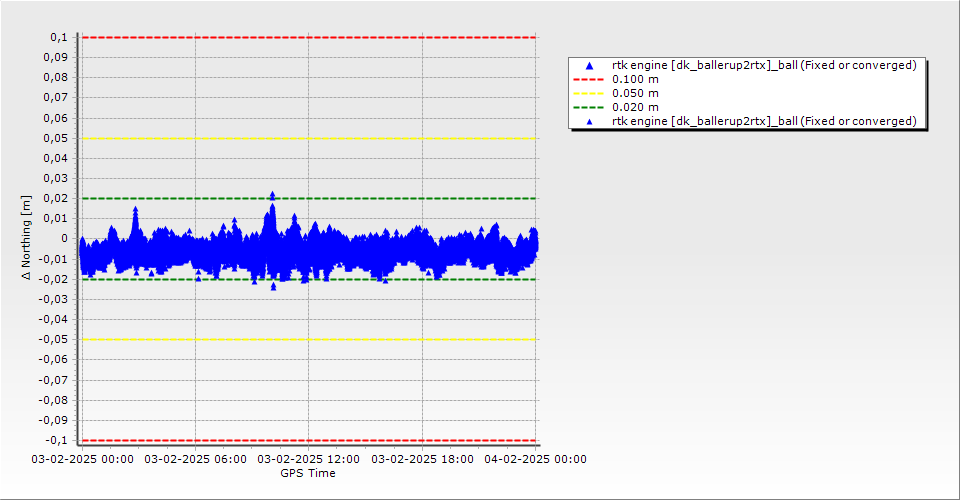Click the "03-02-2025 18:00" time label
Viewport: 960px width, 500px height.
(422, 459)
